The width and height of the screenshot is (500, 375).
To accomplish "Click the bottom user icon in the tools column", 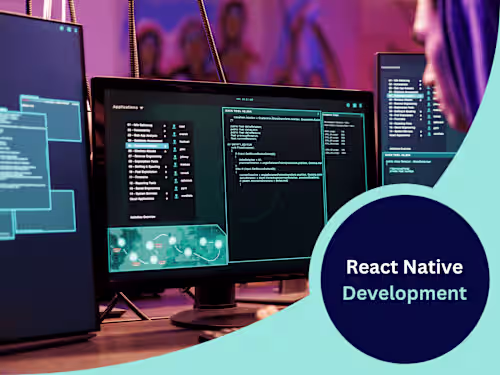I will 176,197.
